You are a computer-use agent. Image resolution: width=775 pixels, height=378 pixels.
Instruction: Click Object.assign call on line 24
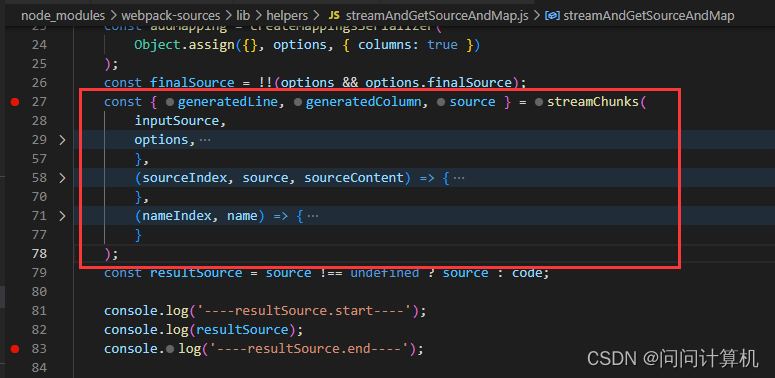tap(185, 45)
